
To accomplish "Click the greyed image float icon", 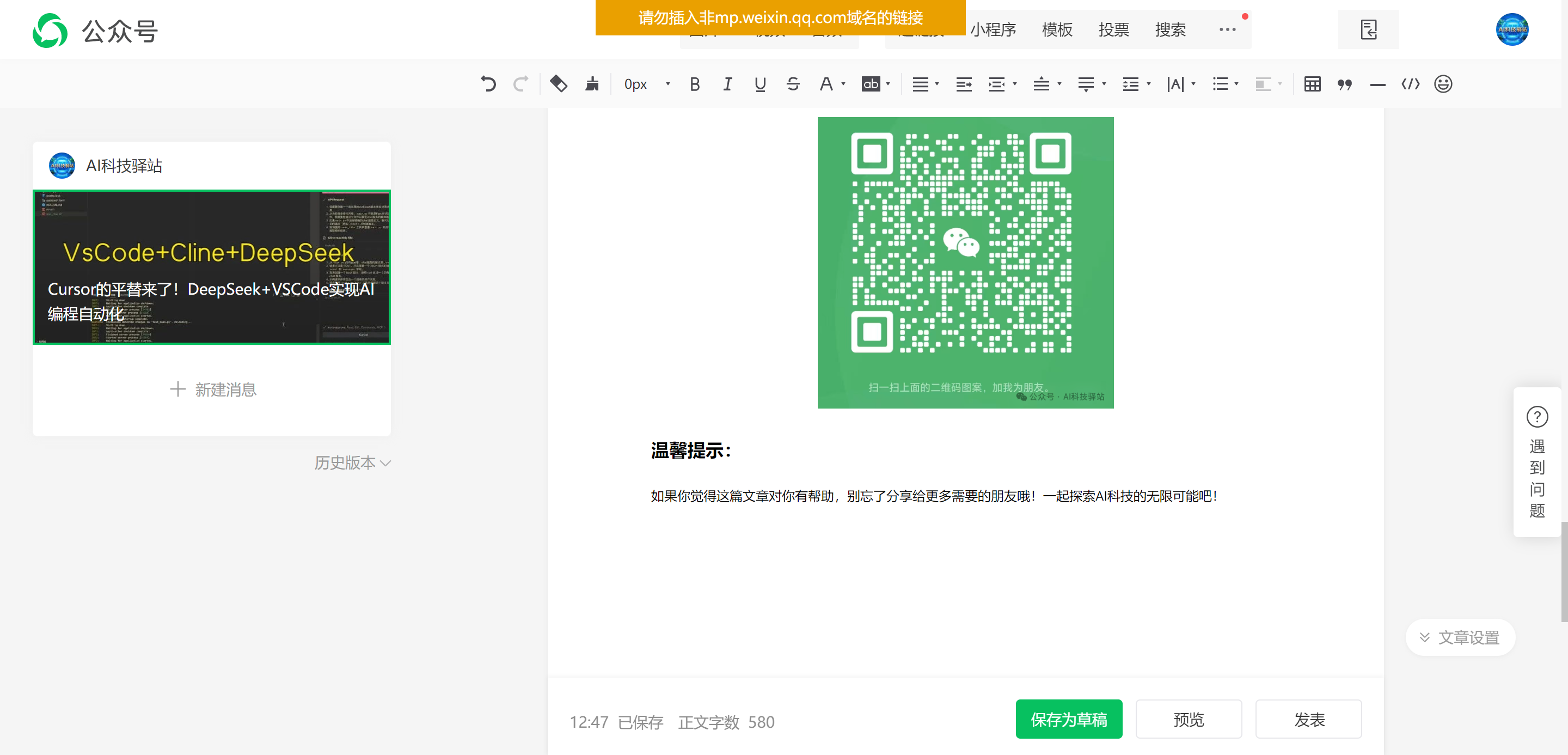I will [x=1264, y=84].
